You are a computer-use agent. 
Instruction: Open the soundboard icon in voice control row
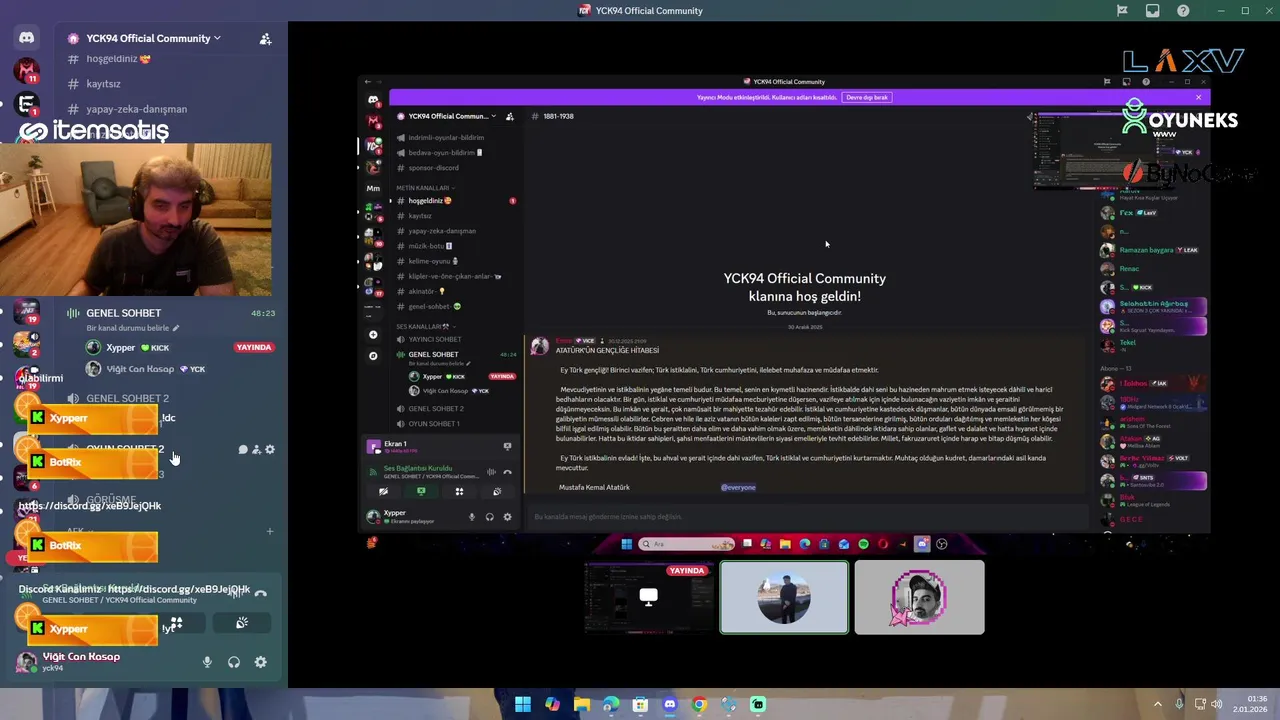[x=242, y=622]
